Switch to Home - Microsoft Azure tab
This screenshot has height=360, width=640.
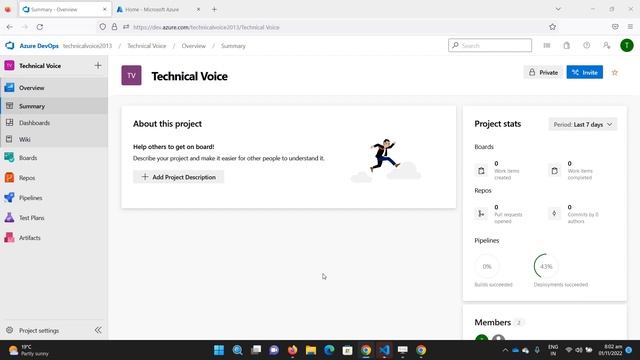tap(152, 9)
